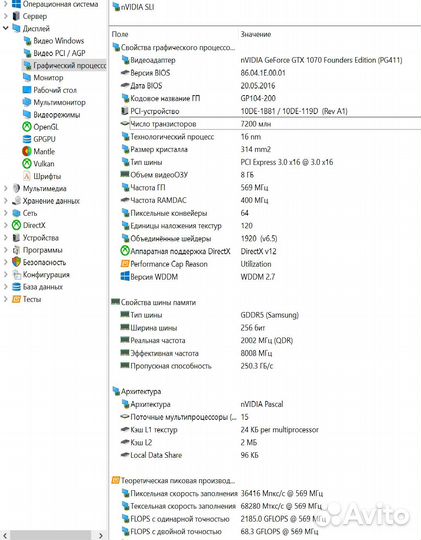Open the GPGPU section icon

(x=27, y=139)
